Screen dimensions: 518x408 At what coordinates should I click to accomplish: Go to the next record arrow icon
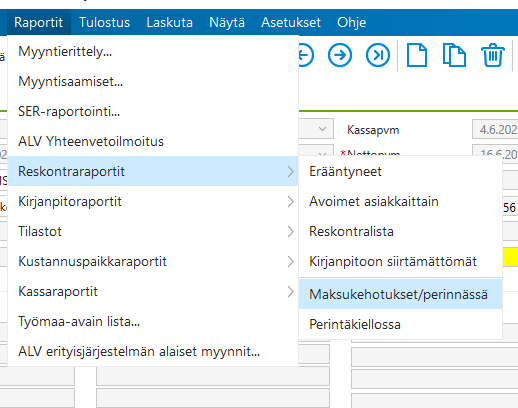click(x=340, y=55)
